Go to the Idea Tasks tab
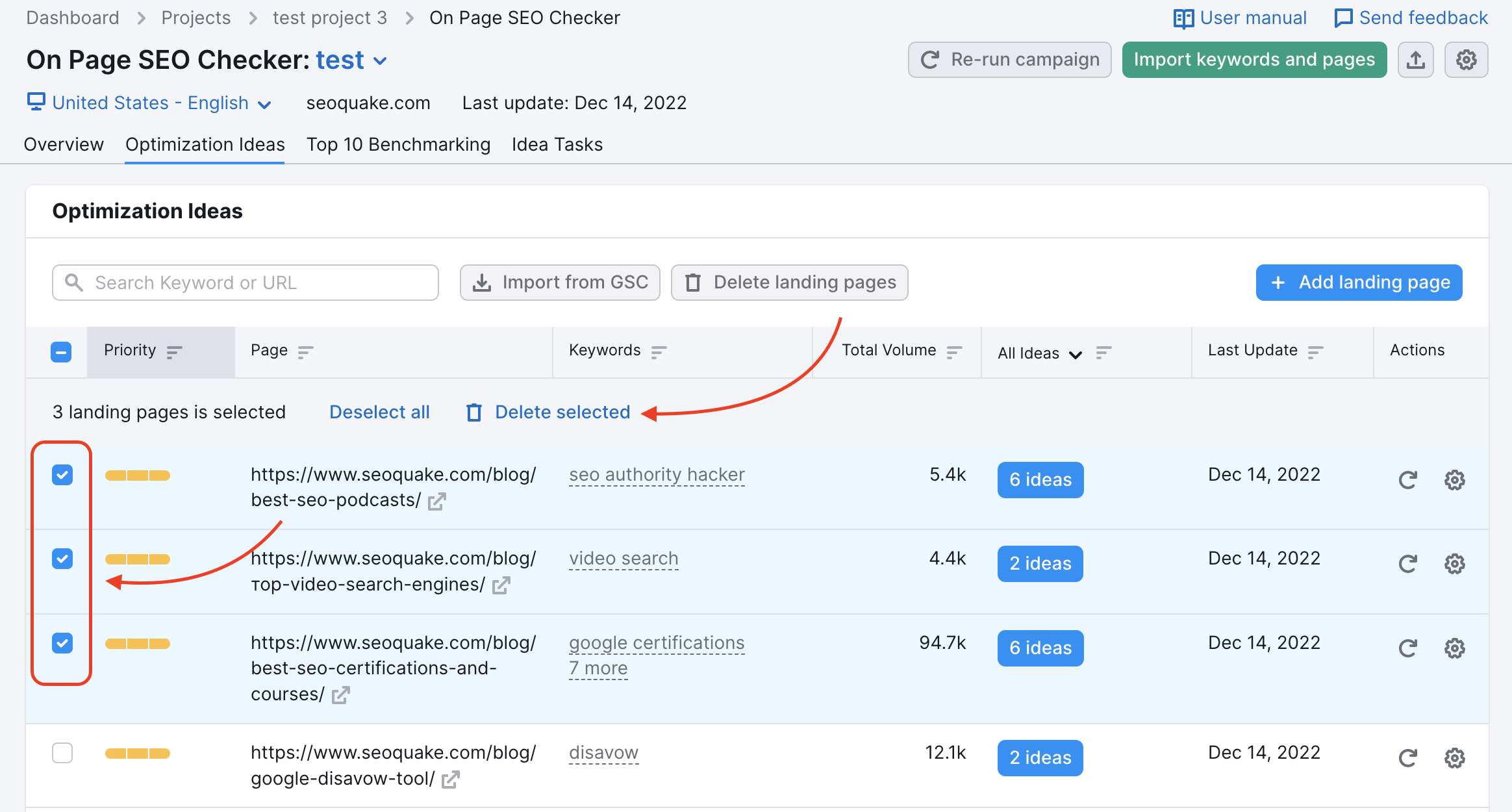Viewport: 1512px width, 812px height. (x=557, y=144)
